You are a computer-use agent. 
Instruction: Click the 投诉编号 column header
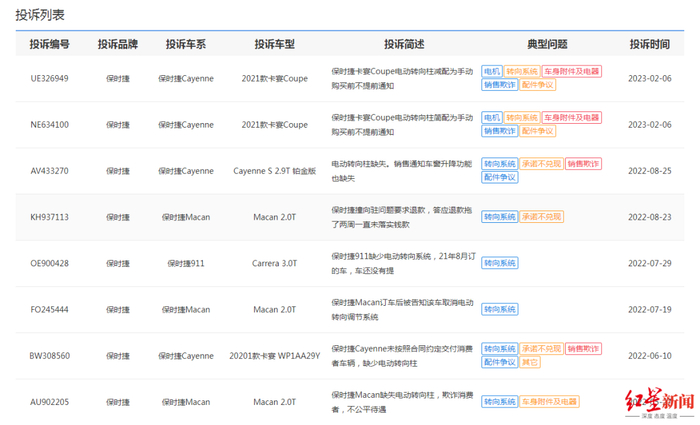pos(50,44)
